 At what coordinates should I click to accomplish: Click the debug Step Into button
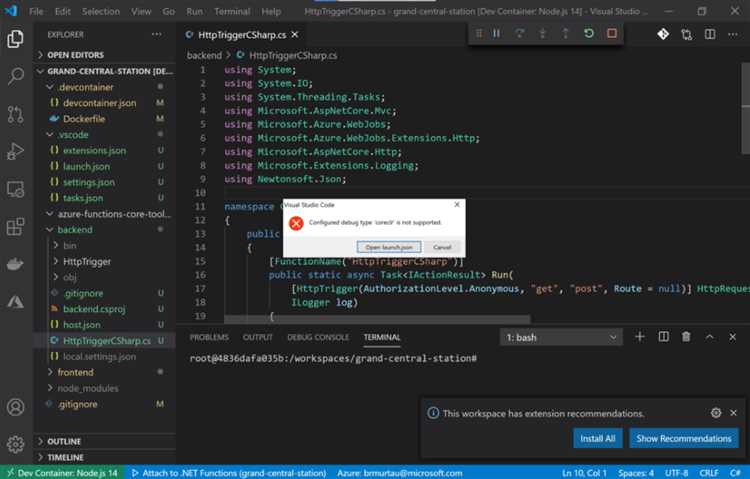click(542, 33)
